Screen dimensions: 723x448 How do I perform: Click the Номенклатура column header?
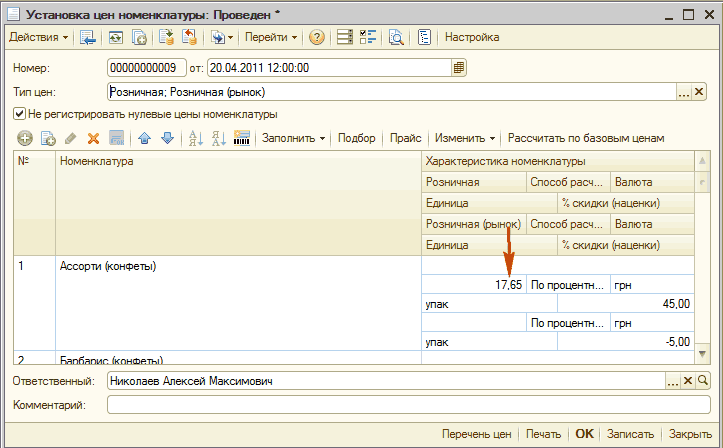click(x=238, y=203)
